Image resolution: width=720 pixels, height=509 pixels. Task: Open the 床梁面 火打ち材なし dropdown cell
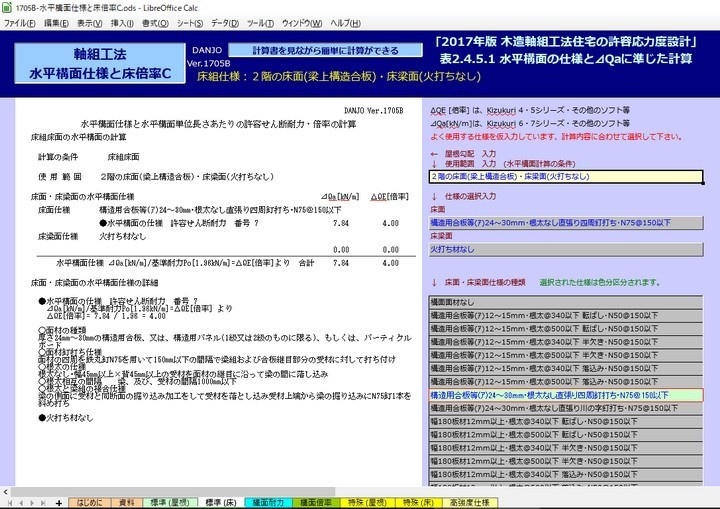(566, 249)
